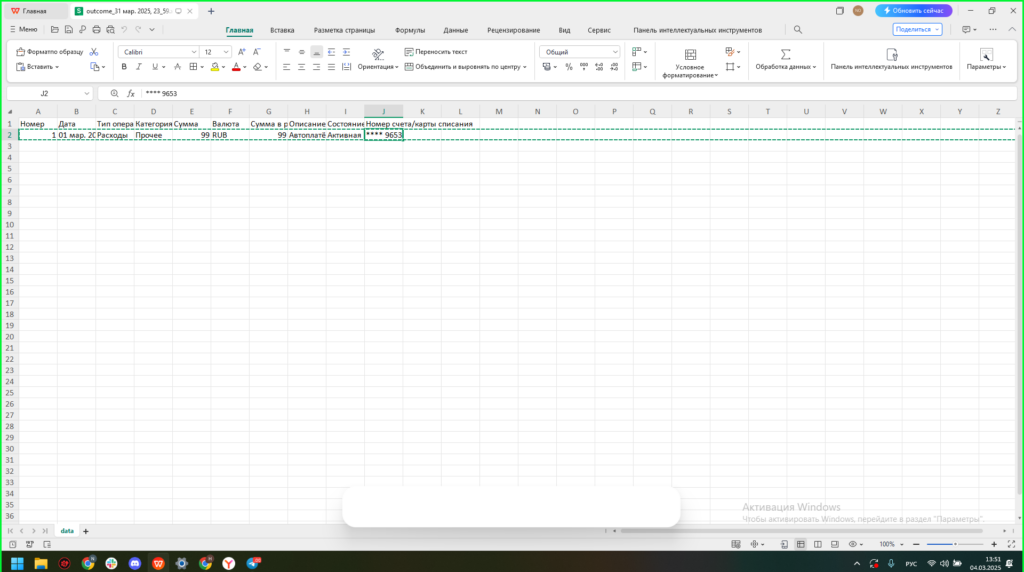
Task: Toggle bottom vertical alignment button
Action: [x=317, y=52]
